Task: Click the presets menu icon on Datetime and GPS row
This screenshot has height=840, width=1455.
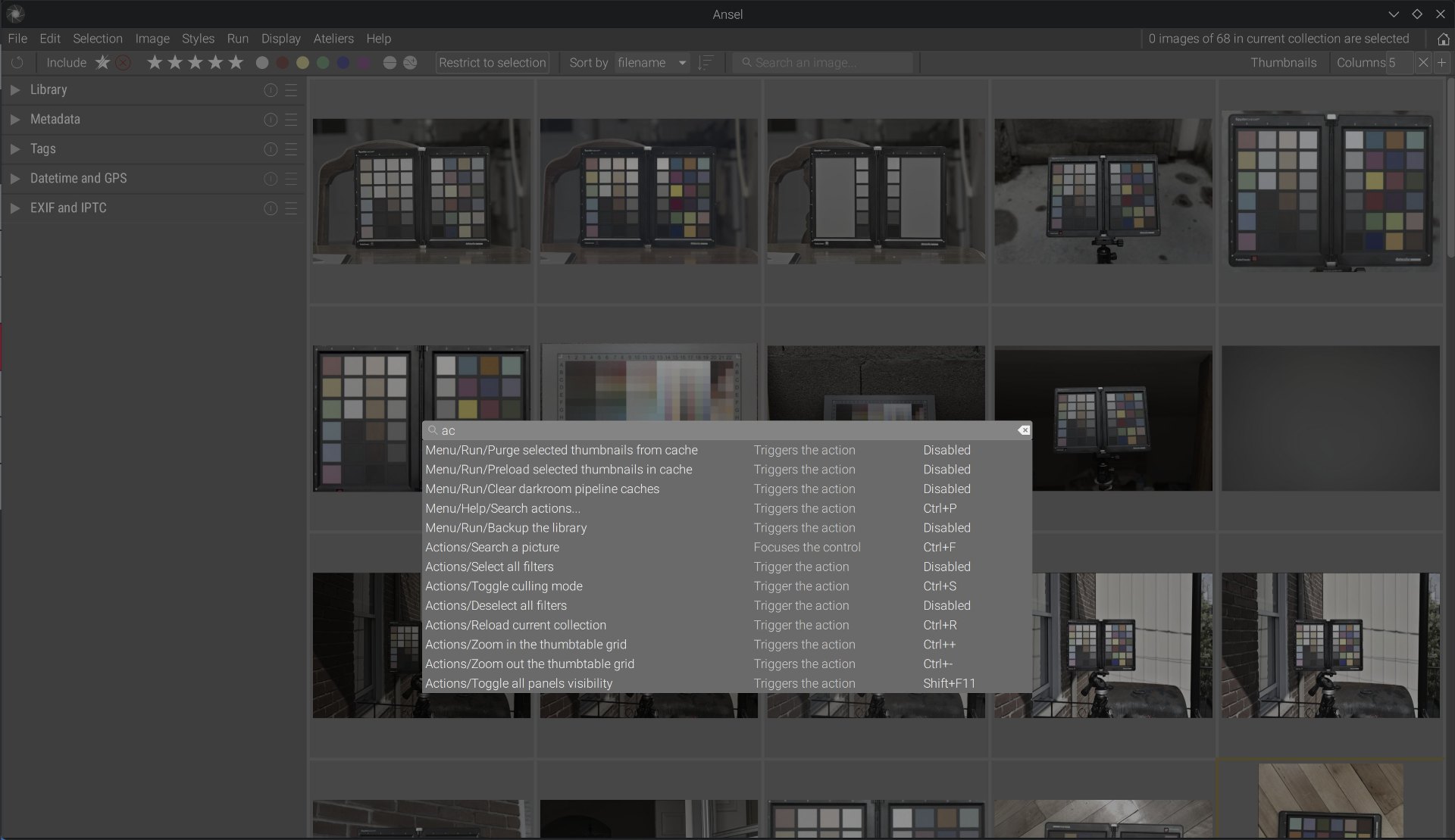Action: pyautogui.click(x=291, y=179)
